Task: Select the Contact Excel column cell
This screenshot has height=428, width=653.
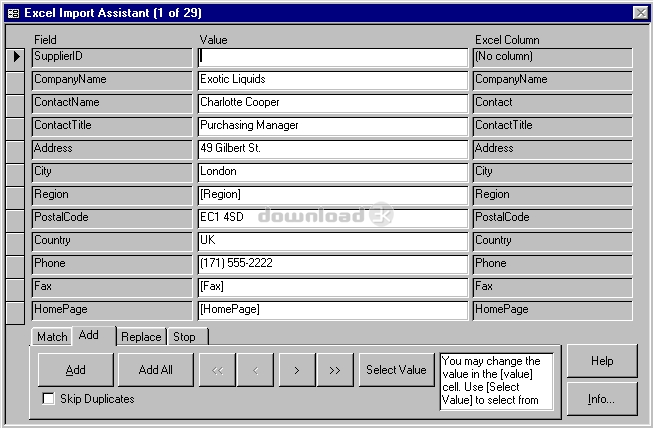Action: pyautogui.click(x=551, y=103)
